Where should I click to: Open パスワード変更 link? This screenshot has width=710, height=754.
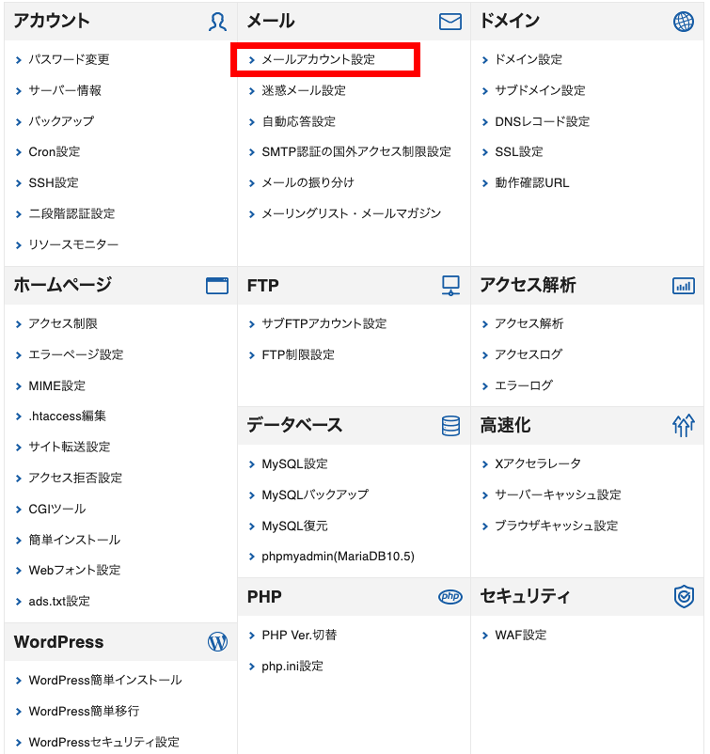pyautogui.click(x=69, y=60)
